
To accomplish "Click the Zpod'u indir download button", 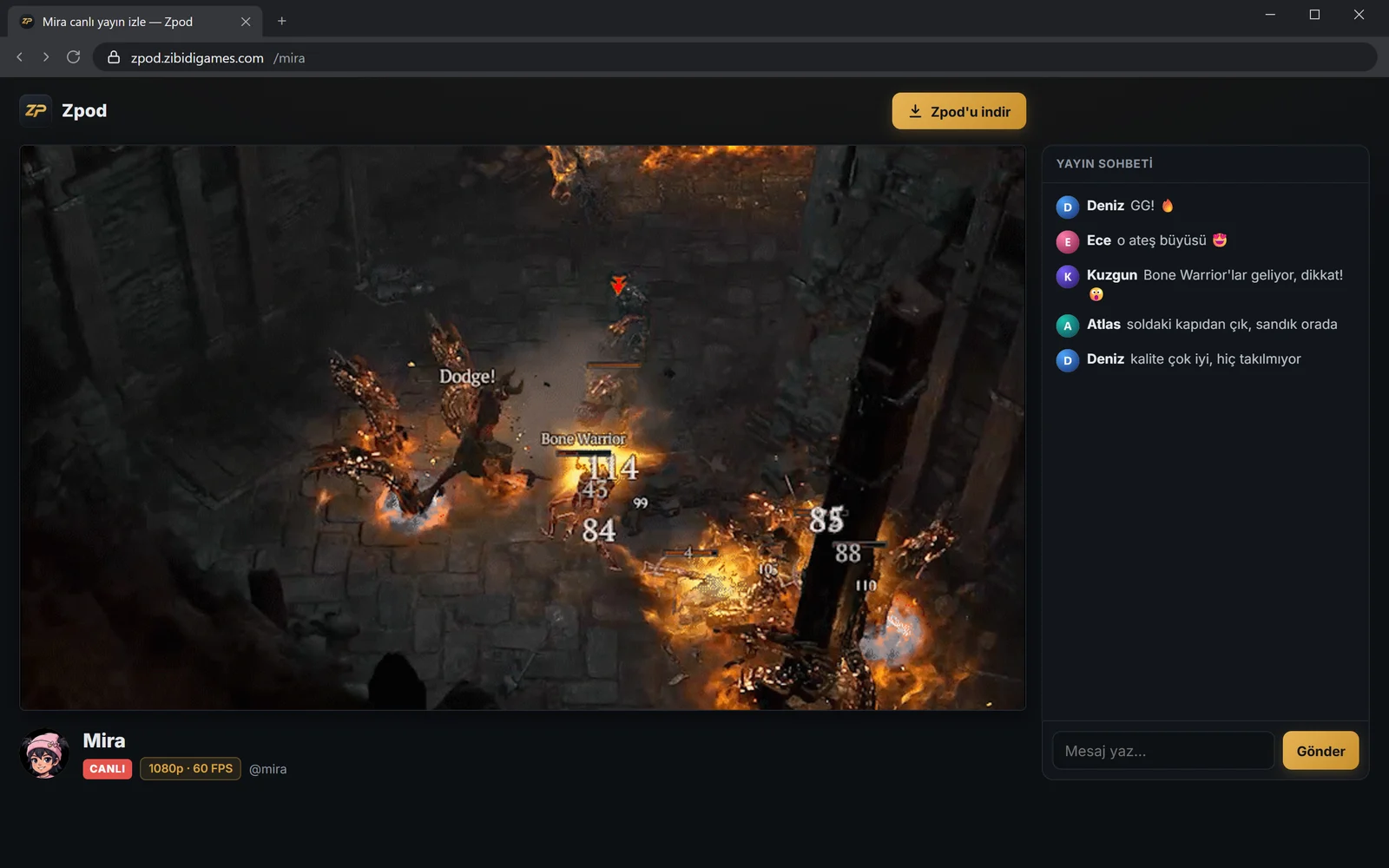I will (x=958, y=111).
